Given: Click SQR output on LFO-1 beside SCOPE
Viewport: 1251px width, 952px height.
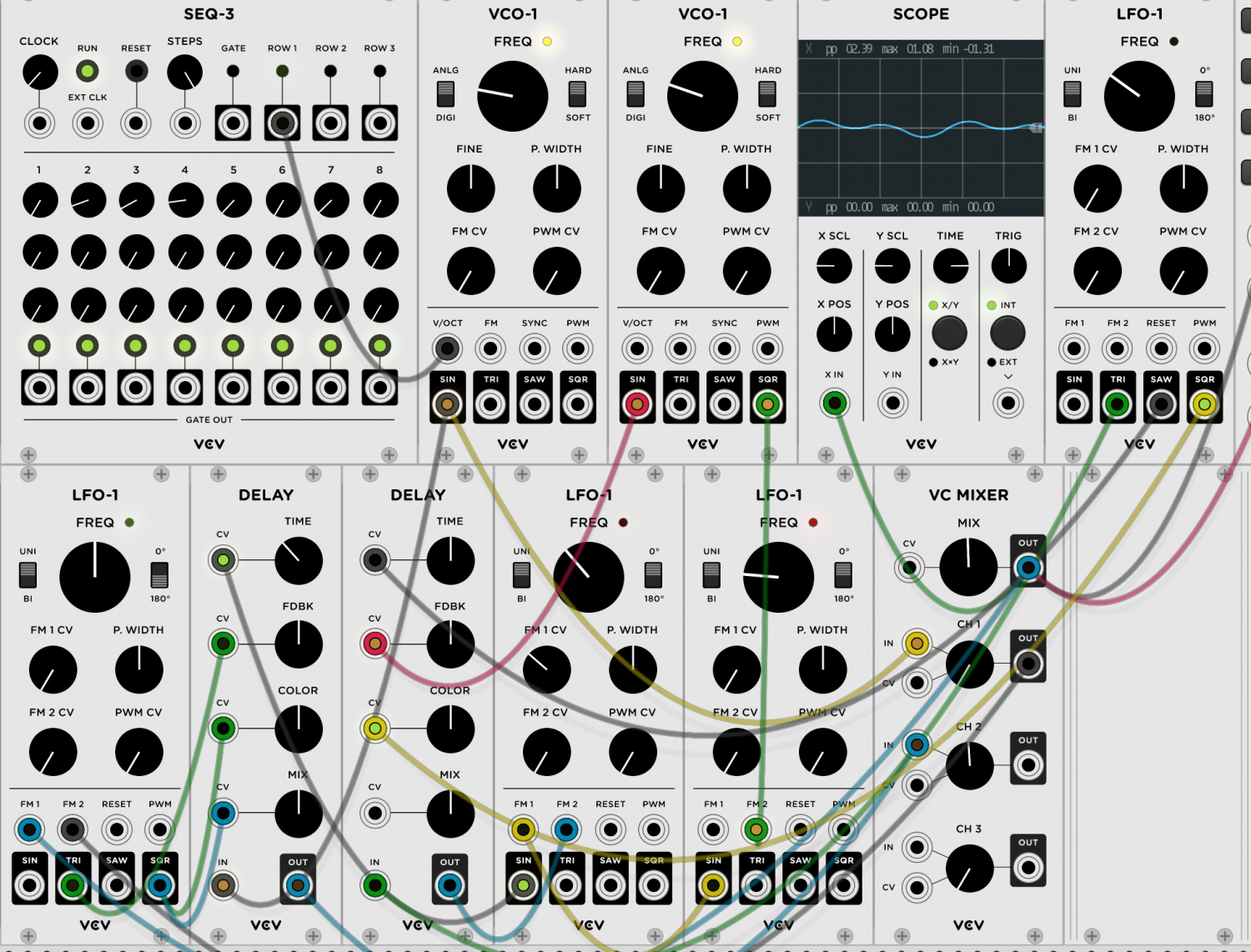Looking at the screenshot, I should [1204, 404].
